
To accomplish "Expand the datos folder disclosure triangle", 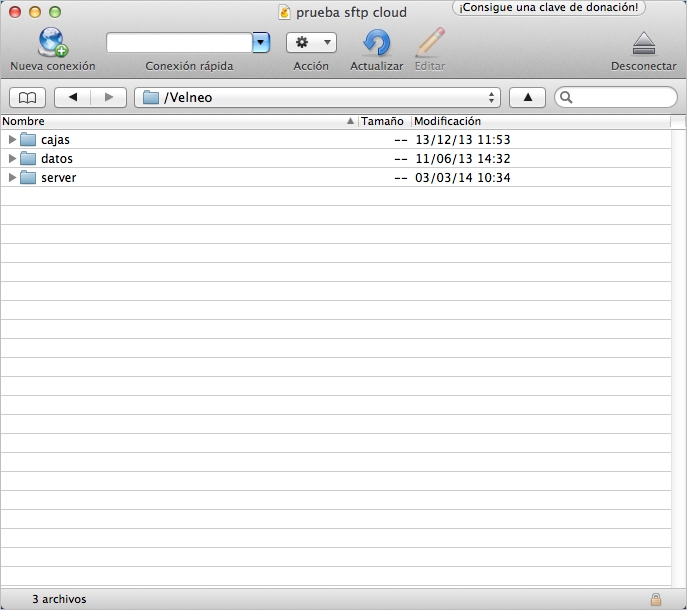I will click(12, 159).
